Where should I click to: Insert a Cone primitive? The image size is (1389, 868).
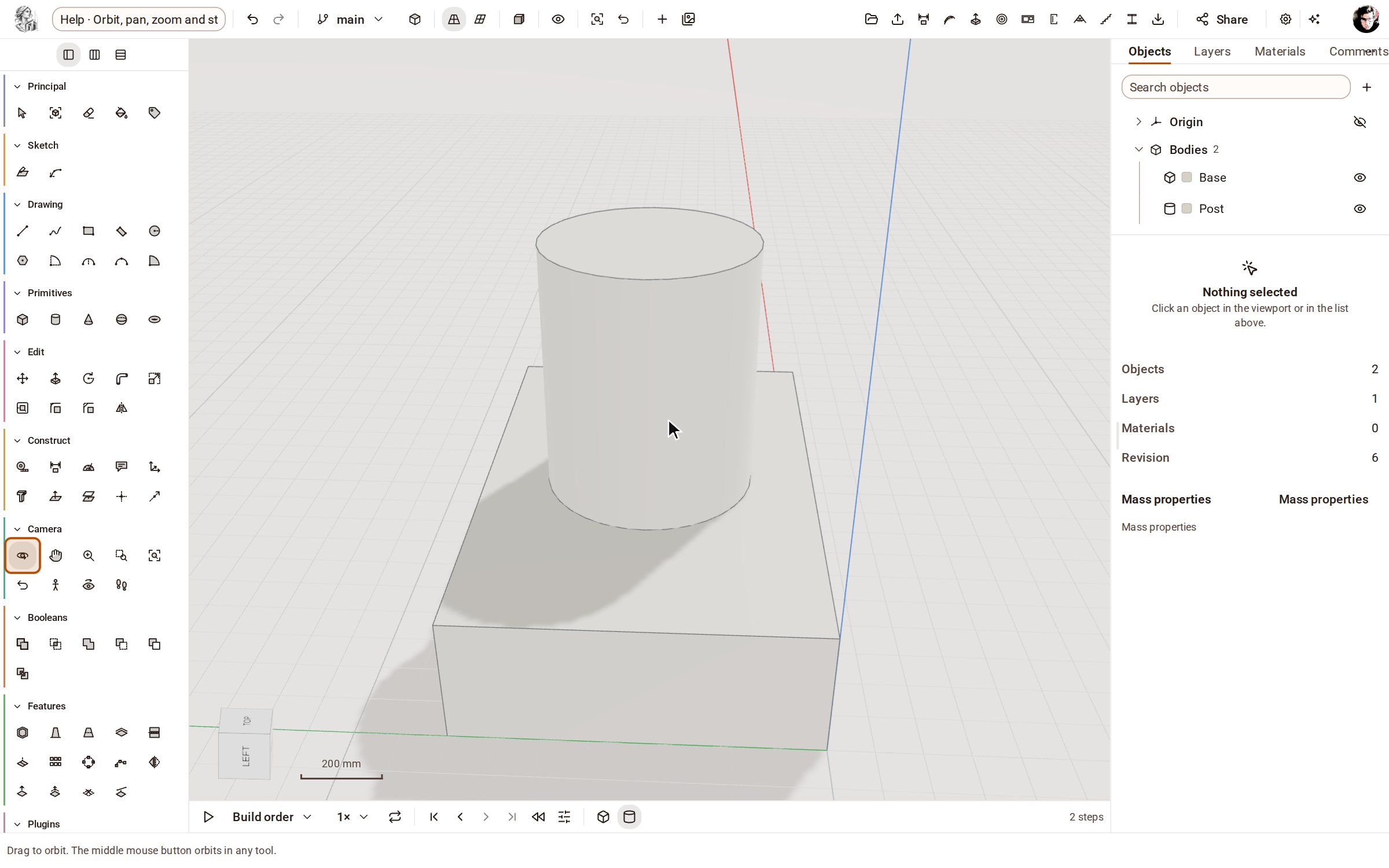(x=89, y=319)
